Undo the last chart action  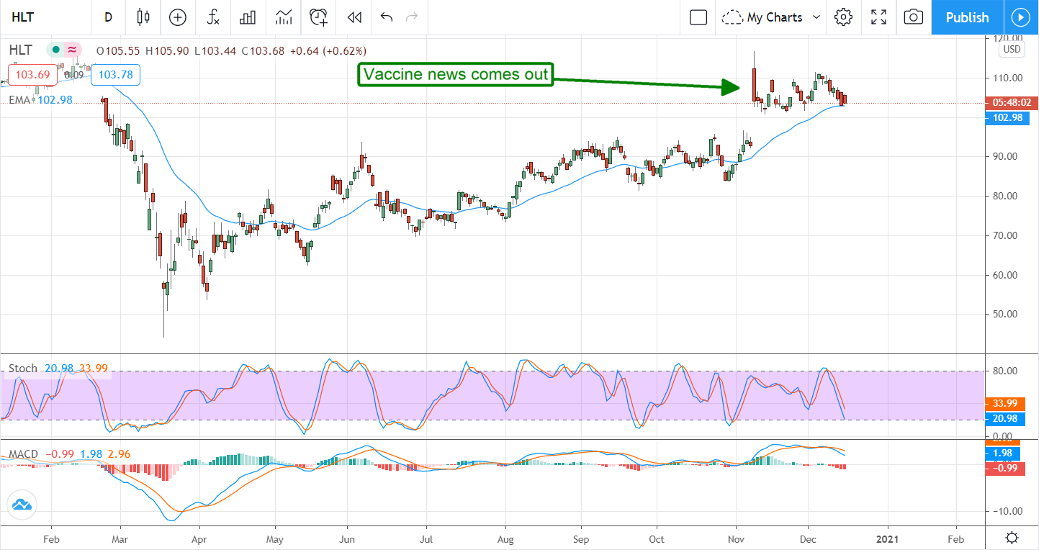(387, 17)
